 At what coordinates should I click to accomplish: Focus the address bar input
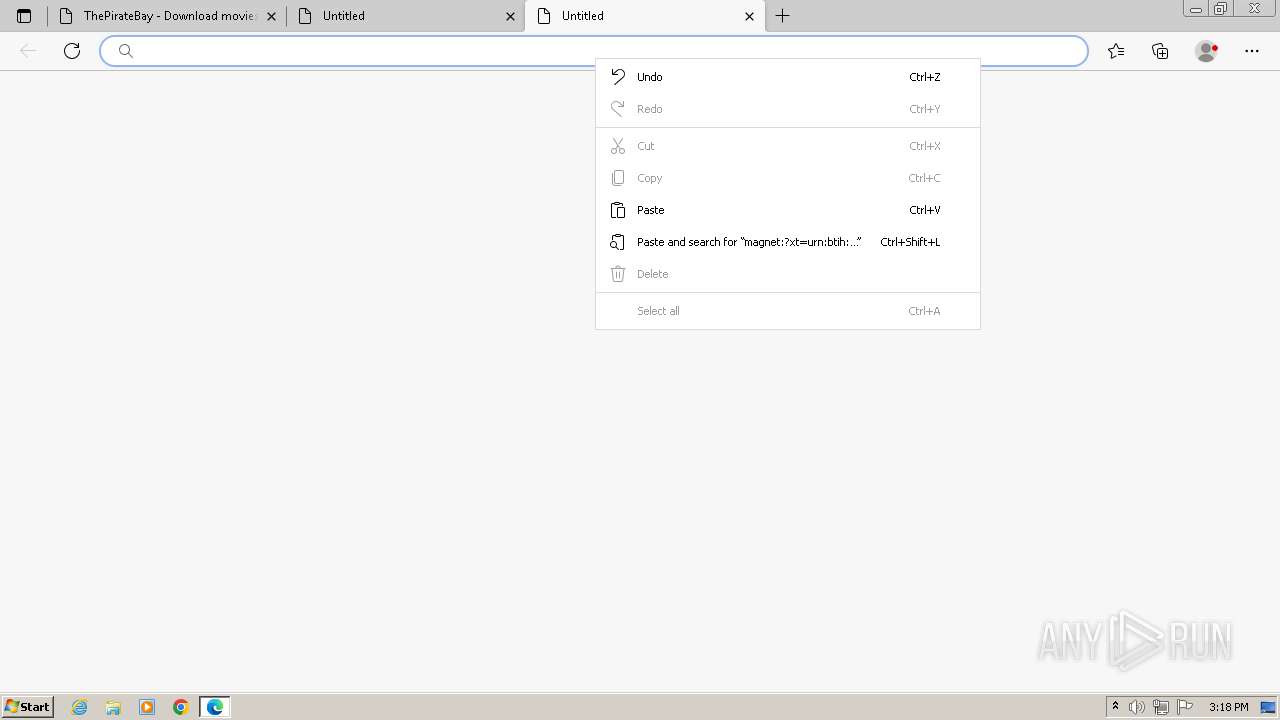point(593,51)
